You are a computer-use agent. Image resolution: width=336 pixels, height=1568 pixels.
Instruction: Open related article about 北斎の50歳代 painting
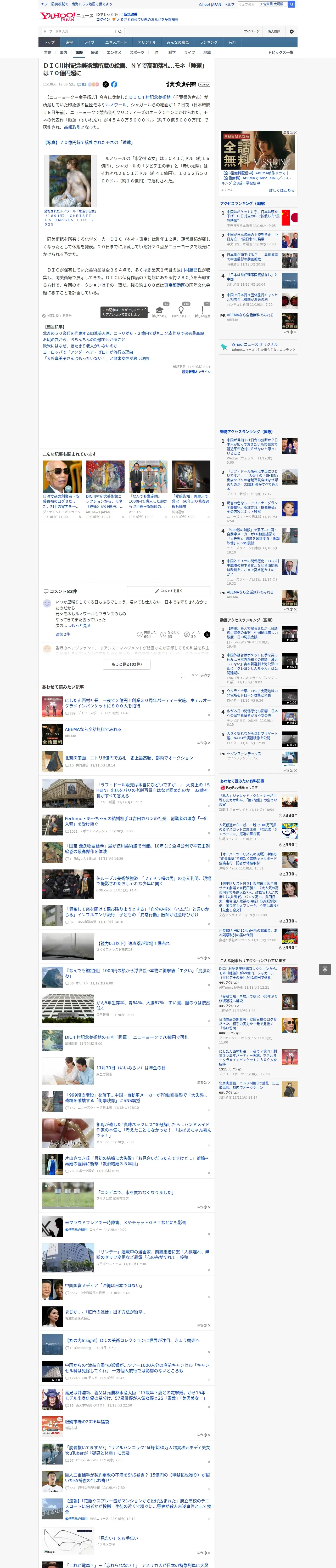click(123, 333)
